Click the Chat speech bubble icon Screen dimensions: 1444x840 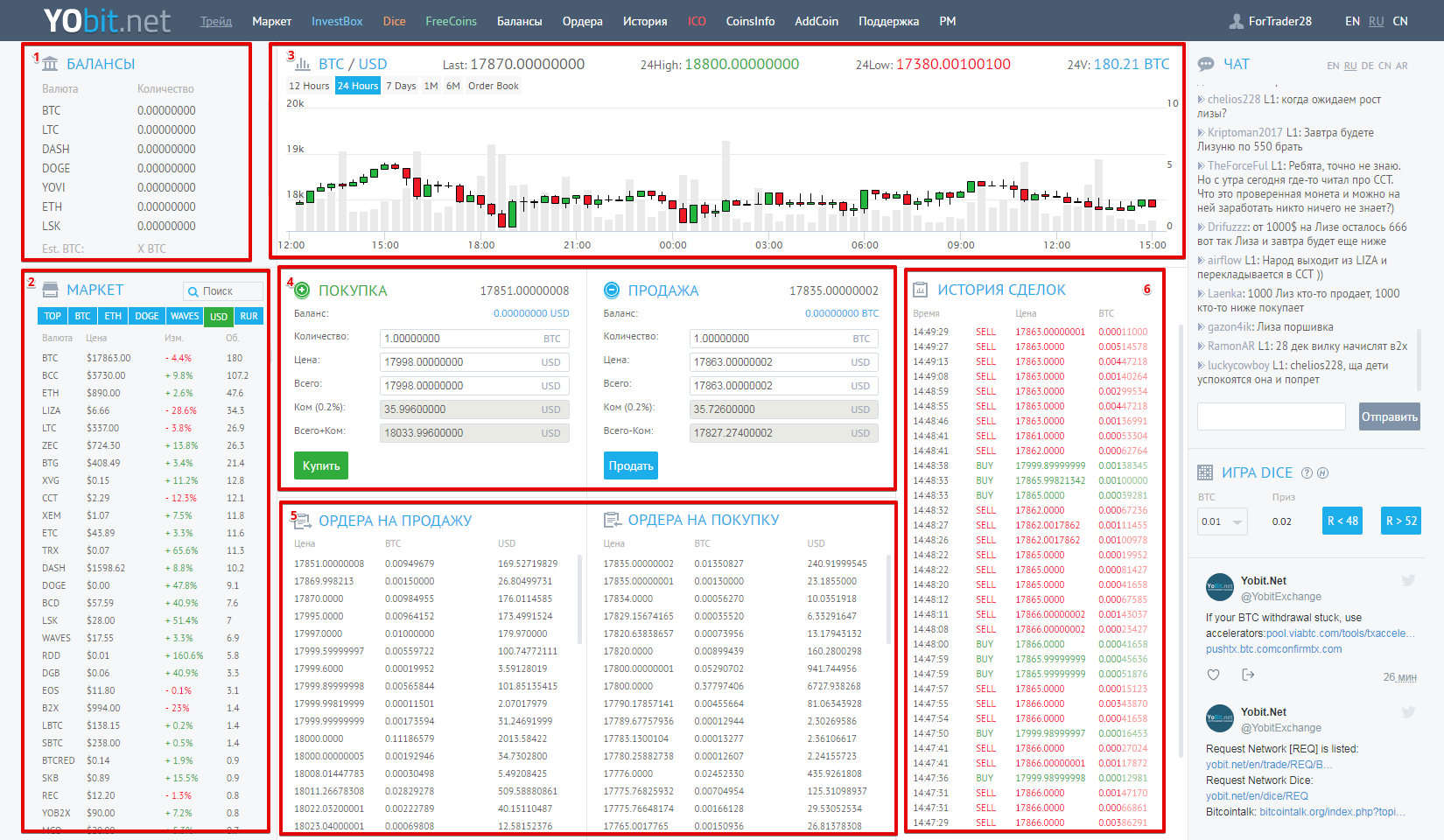point(1205,64)
